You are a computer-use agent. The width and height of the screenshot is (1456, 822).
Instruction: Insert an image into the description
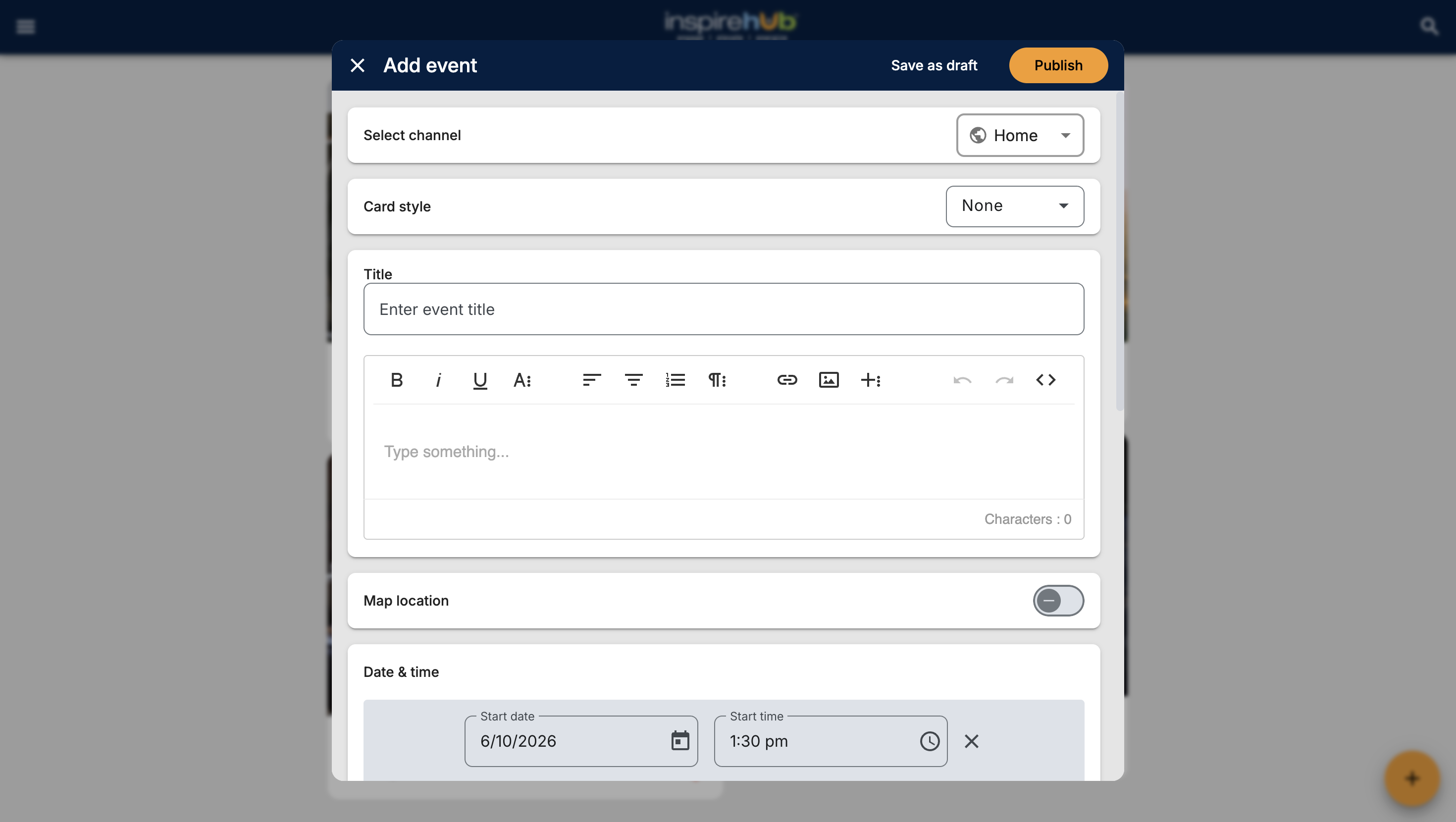(x=829, y=380)
